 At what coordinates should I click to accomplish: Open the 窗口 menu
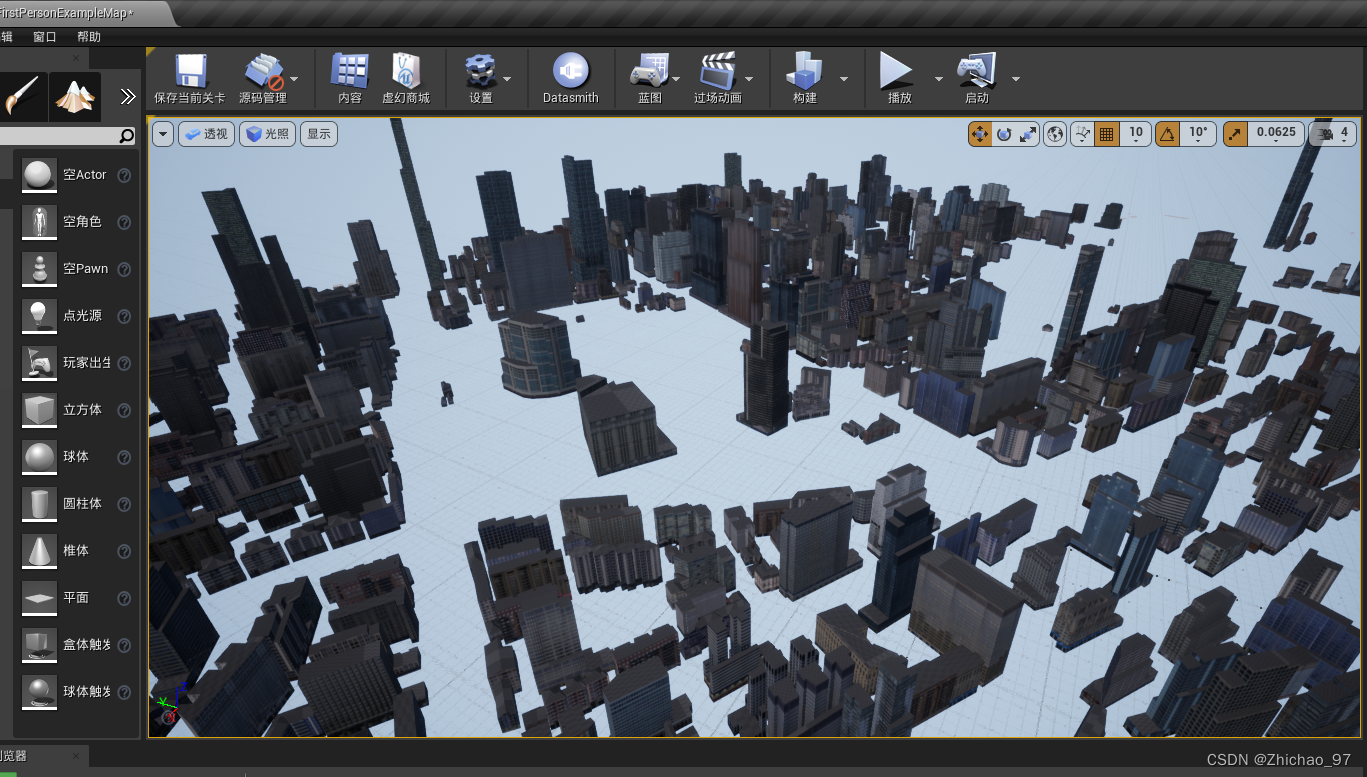click(45, 36)
